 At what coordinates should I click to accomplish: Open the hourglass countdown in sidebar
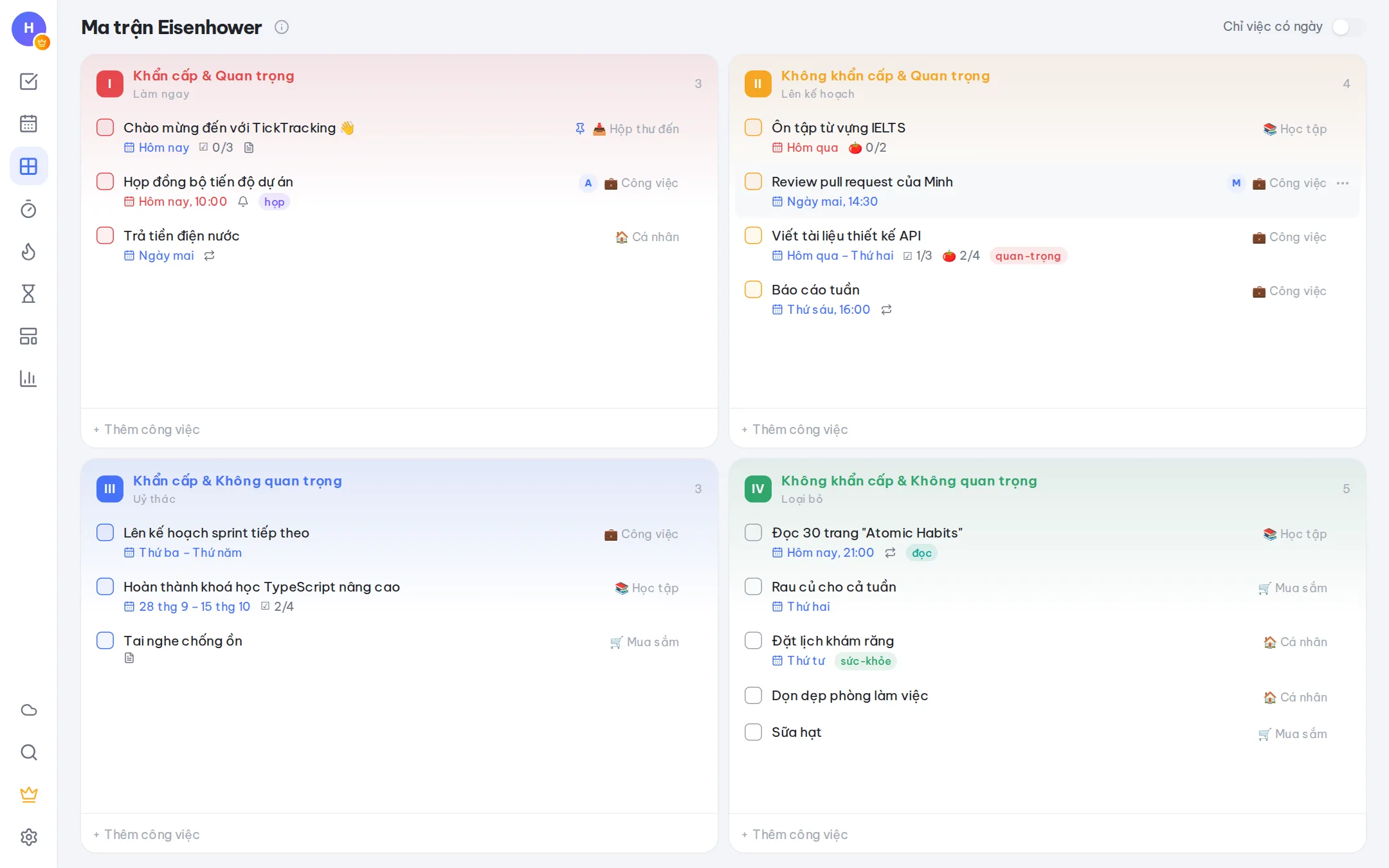pos(28,294)
